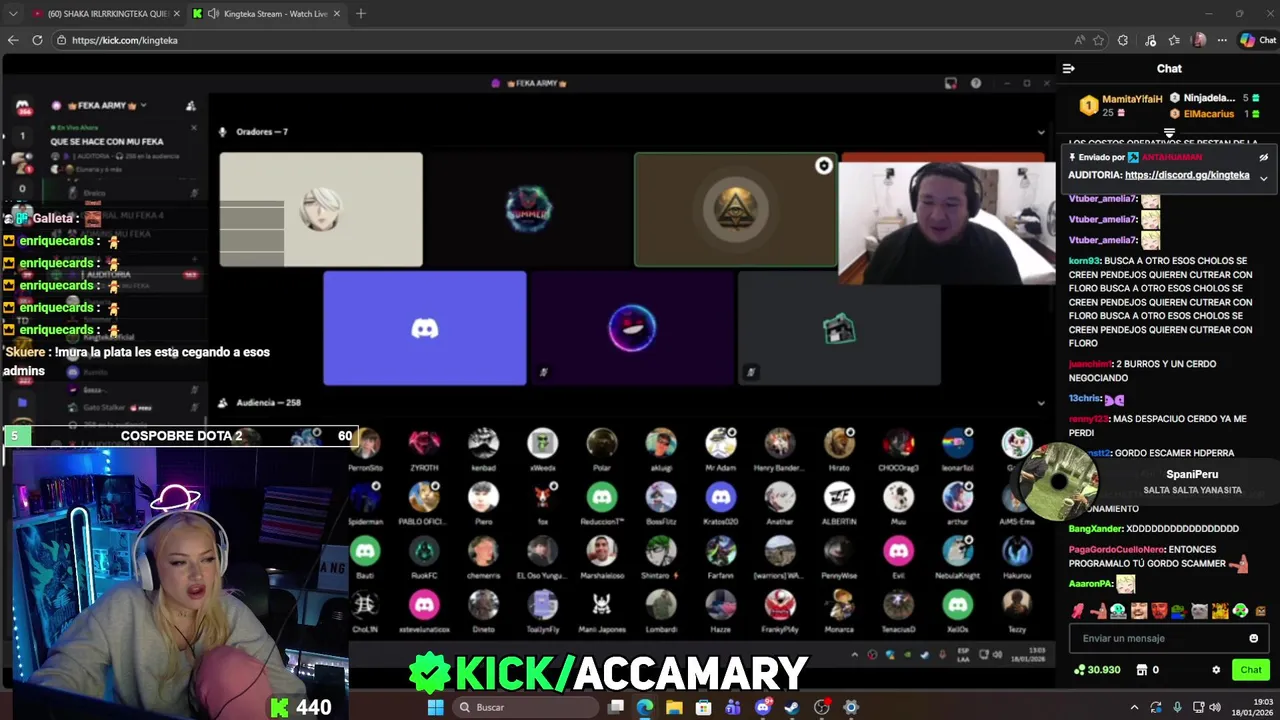Viewport: 1280px width, 720px height.
Task: Click ALBERTIN audience avatar
Action: click(839, 497)
